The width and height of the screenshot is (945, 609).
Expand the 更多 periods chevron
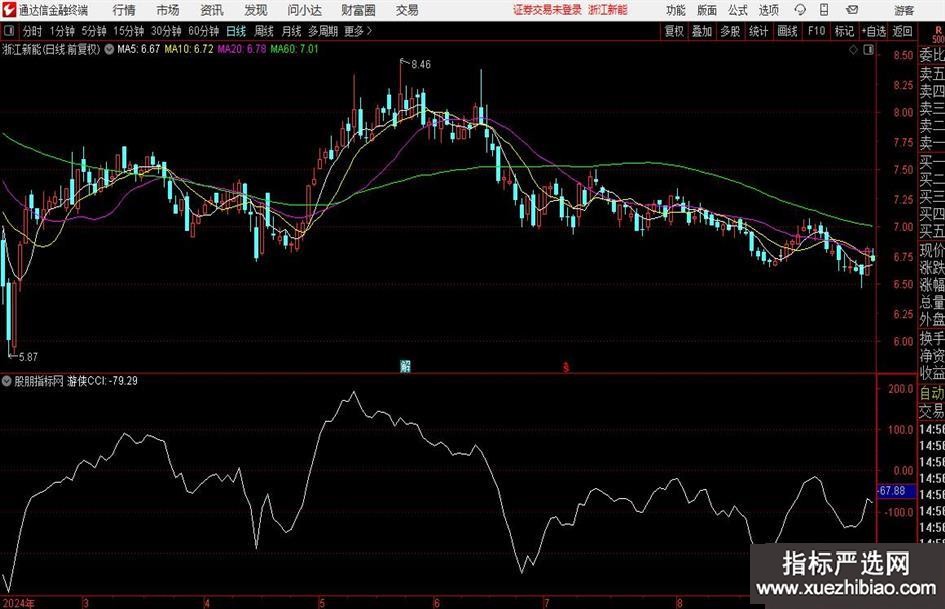pos(369,31)
